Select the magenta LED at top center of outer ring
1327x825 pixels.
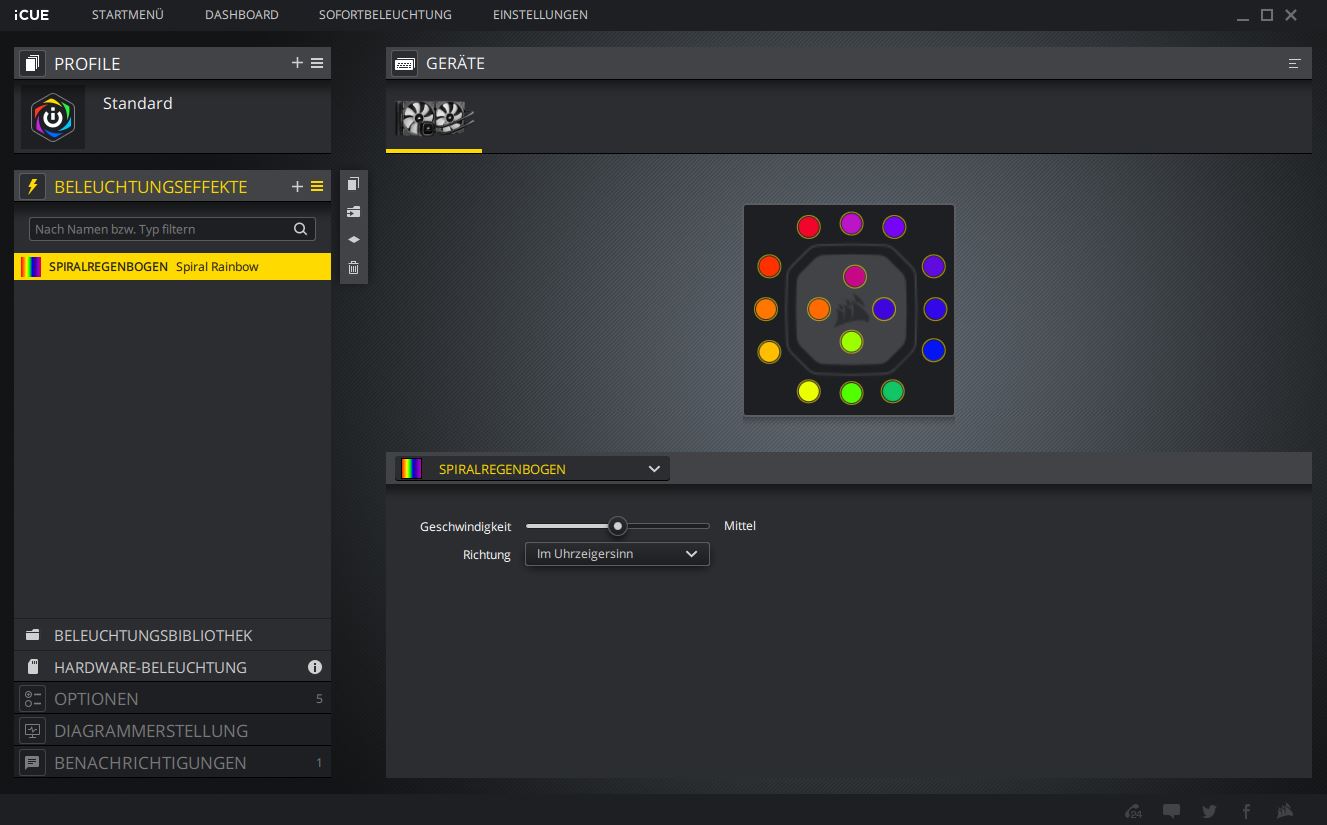pos(851,223)
